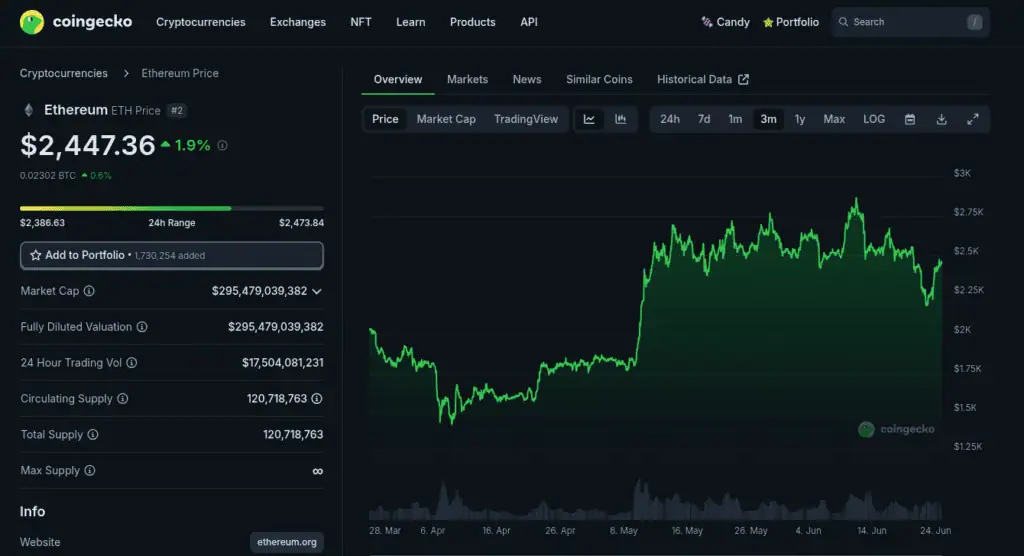
Task: Click the Candy rewards icon
Action: [x=707, y=22]
